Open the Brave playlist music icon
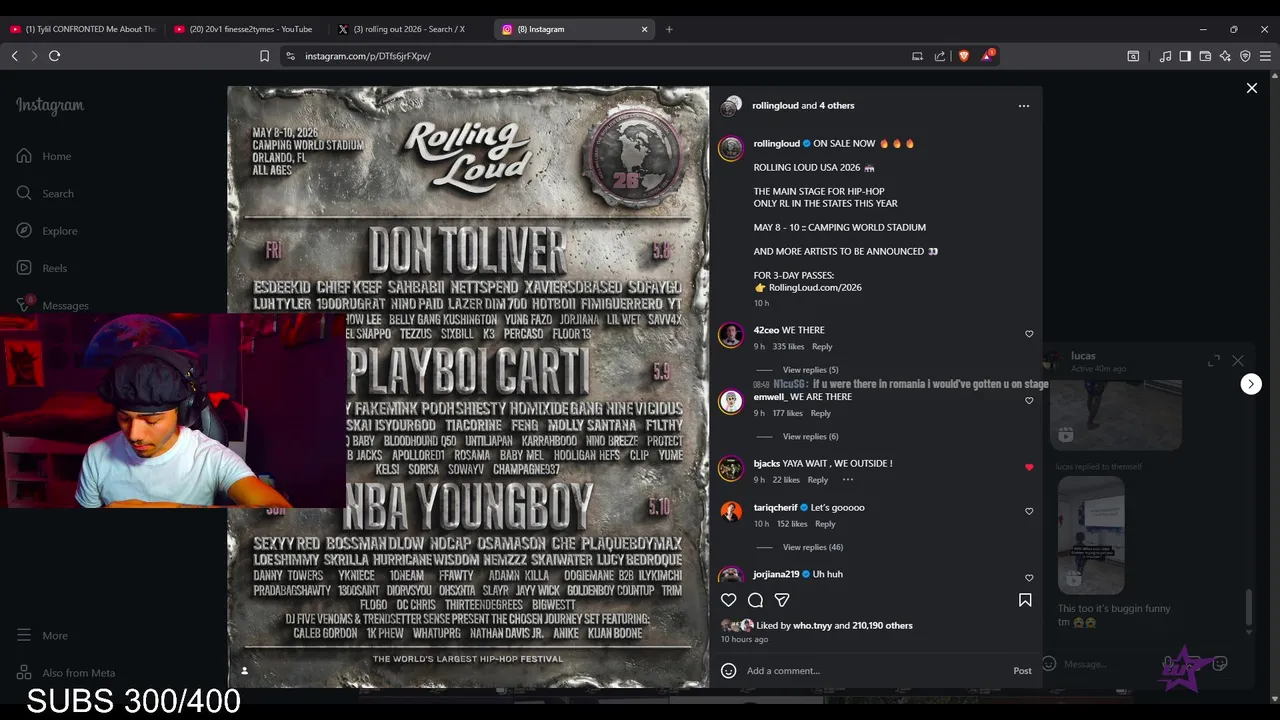The height and width of the screenshot is (720, 1280). pos(1165,56)
